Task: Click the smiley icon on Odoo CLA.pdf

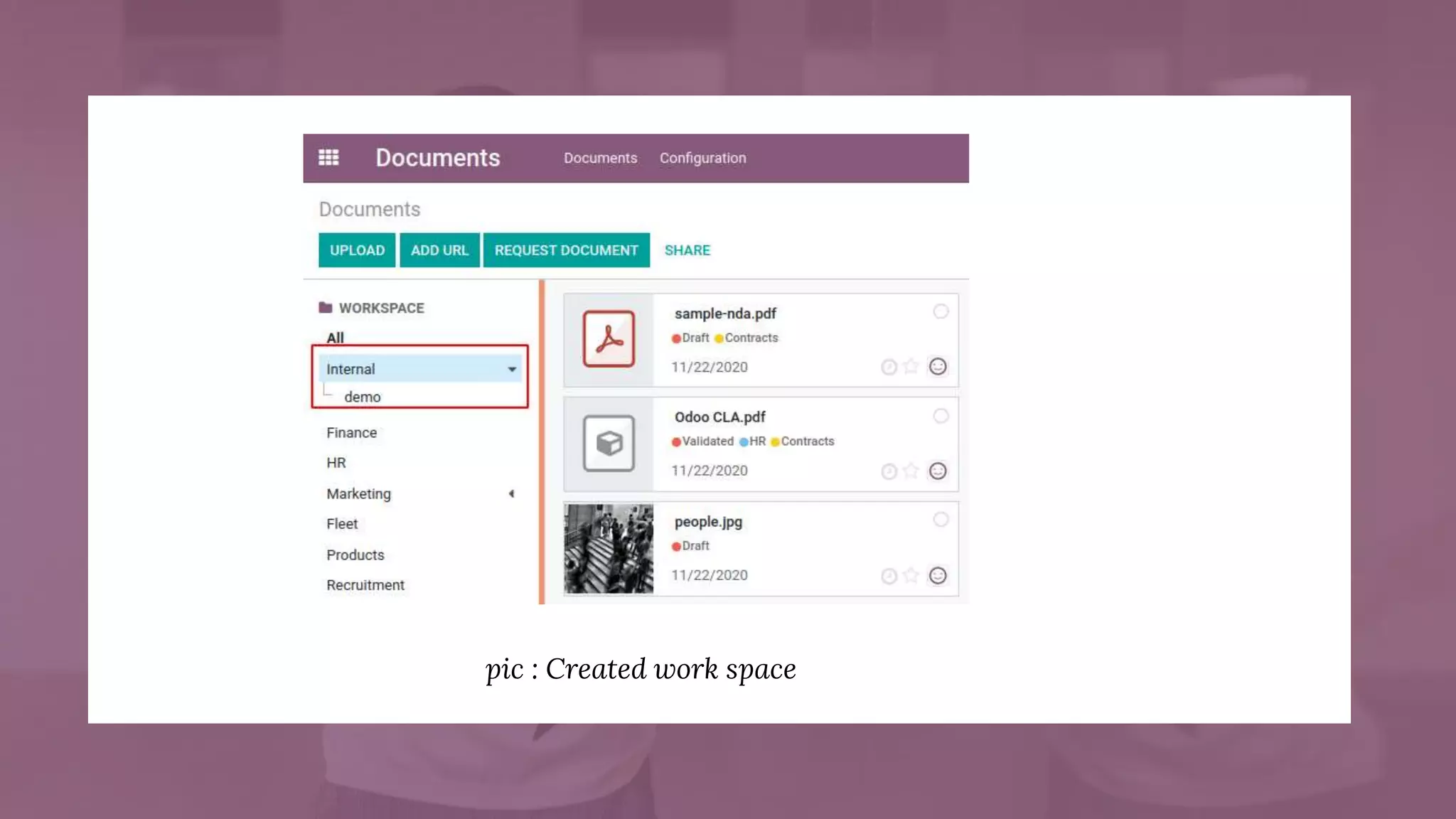Action: click(x=938, y=471)
